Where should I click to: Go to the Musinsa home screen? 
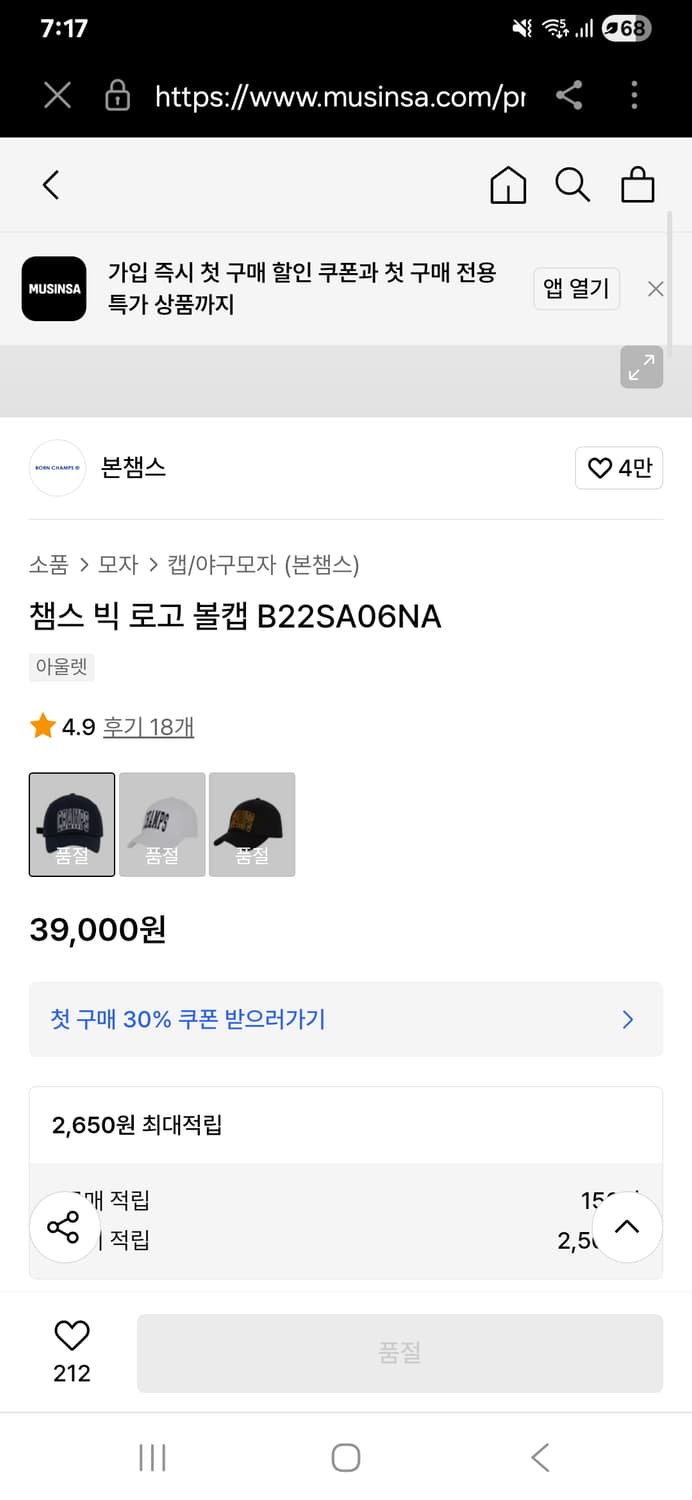point(508,185)
